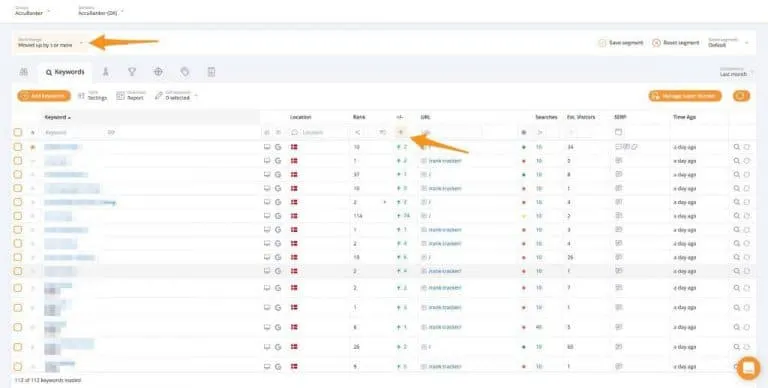Open the '0 selected' edit keywords dropdown
The height and width of the screenshot is (388, 768).
click(176, 96)
